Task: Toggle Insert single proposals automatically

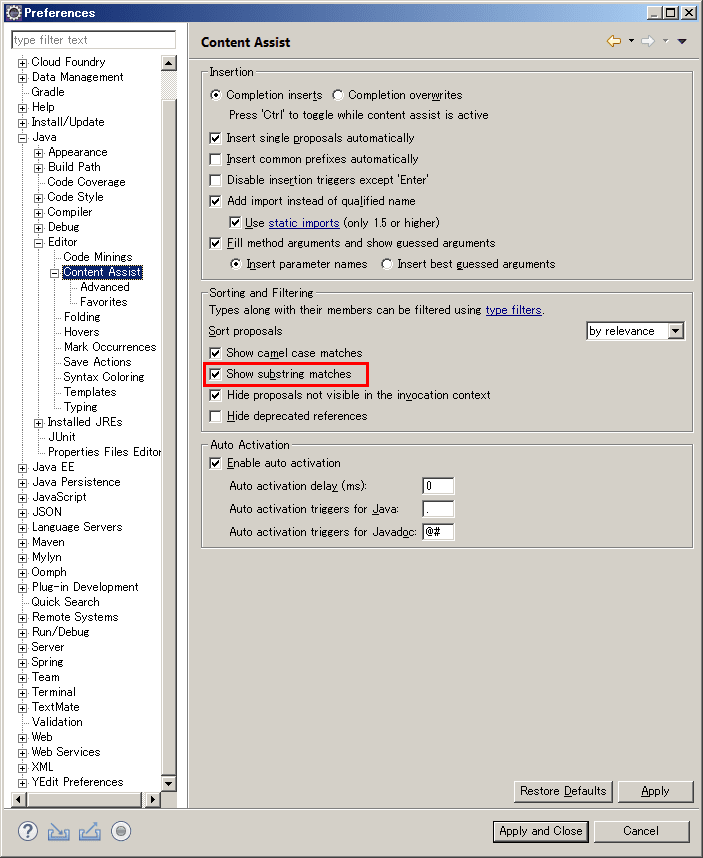Action: [x=216, y=138]
